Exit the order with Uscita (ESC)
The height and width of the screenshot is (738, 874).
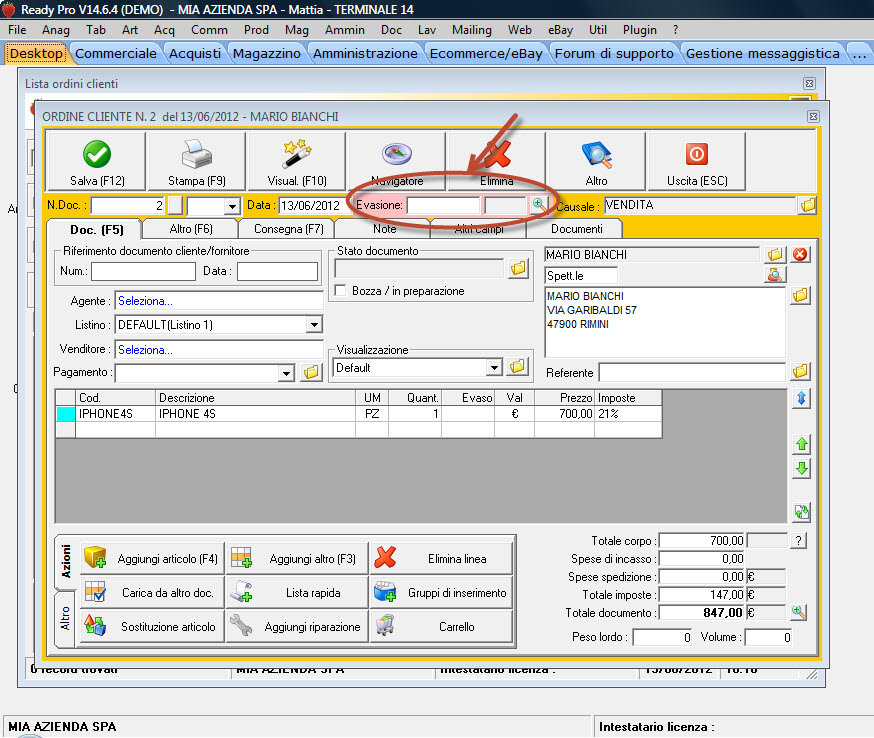tap(696, 155)
